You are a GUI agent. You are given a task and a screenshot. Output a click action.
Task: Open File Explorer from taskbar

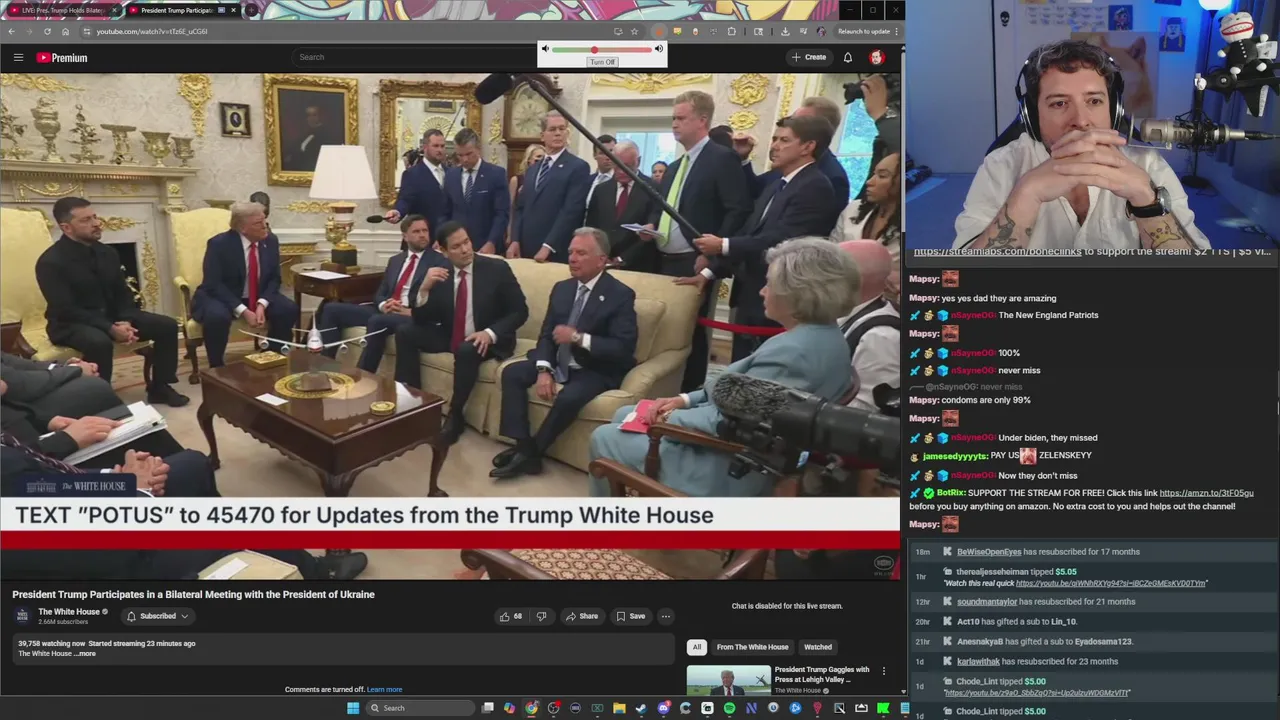pyautogui.click(x=619, y=708)
